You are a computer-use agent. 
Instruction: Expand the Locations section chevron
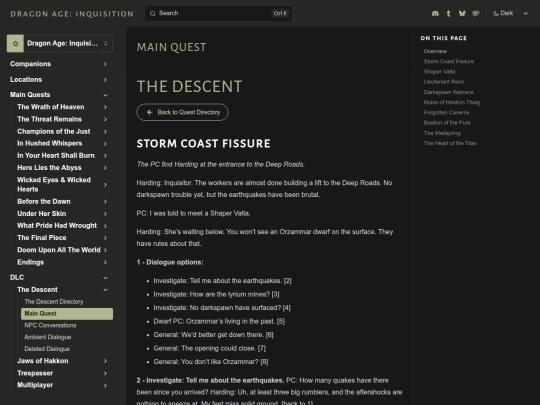(105, 80)
